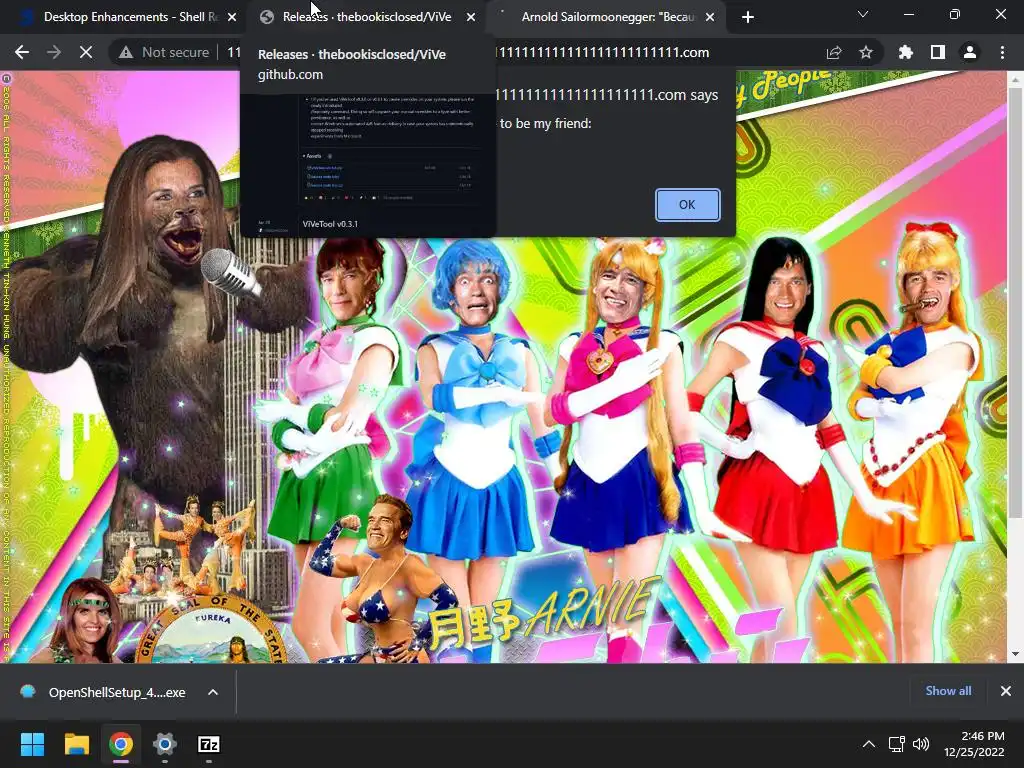Switch to Arnold Sailormoonegger tab
Image resolution: width=1024 pixels, height=768 pixels.
point(607,17)
